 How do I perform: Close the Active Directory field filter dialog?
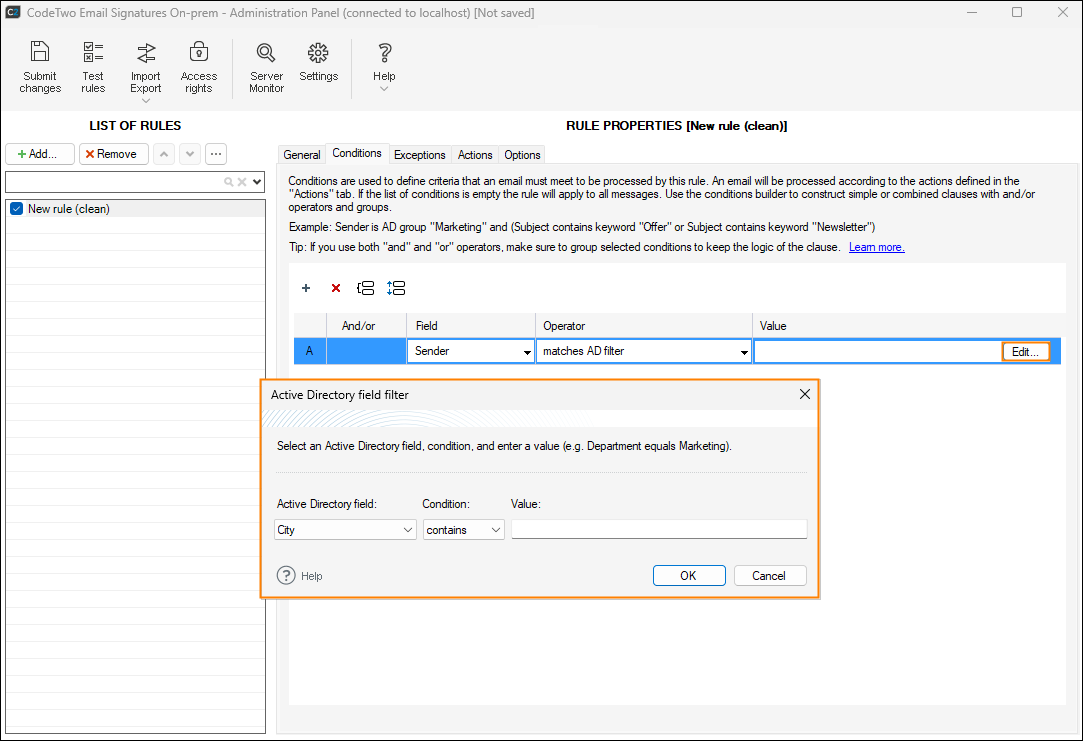(x=805, y=395)
